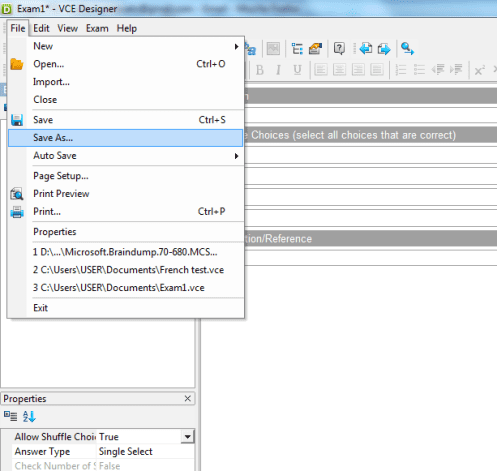Open the Exam menu in menu bar

[97, 28]
